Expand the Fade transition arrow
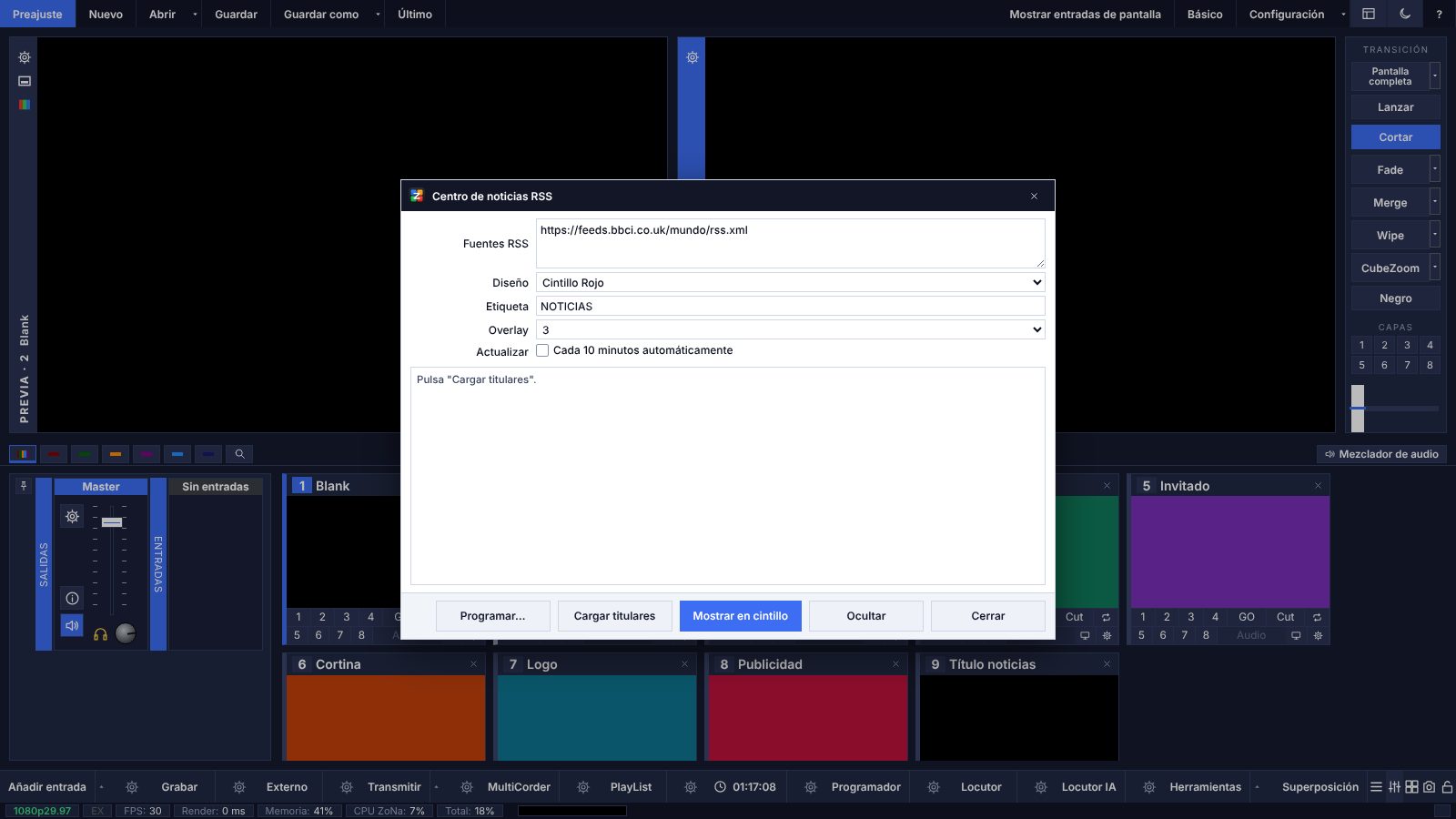 [1435, 169]
